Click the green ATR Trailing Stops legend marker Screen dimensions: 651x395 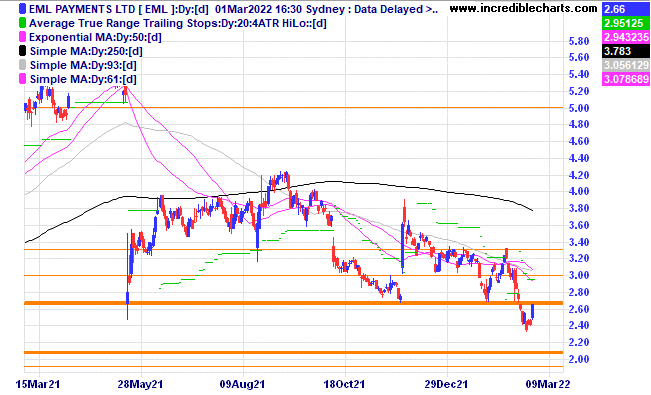click(22, 23)
